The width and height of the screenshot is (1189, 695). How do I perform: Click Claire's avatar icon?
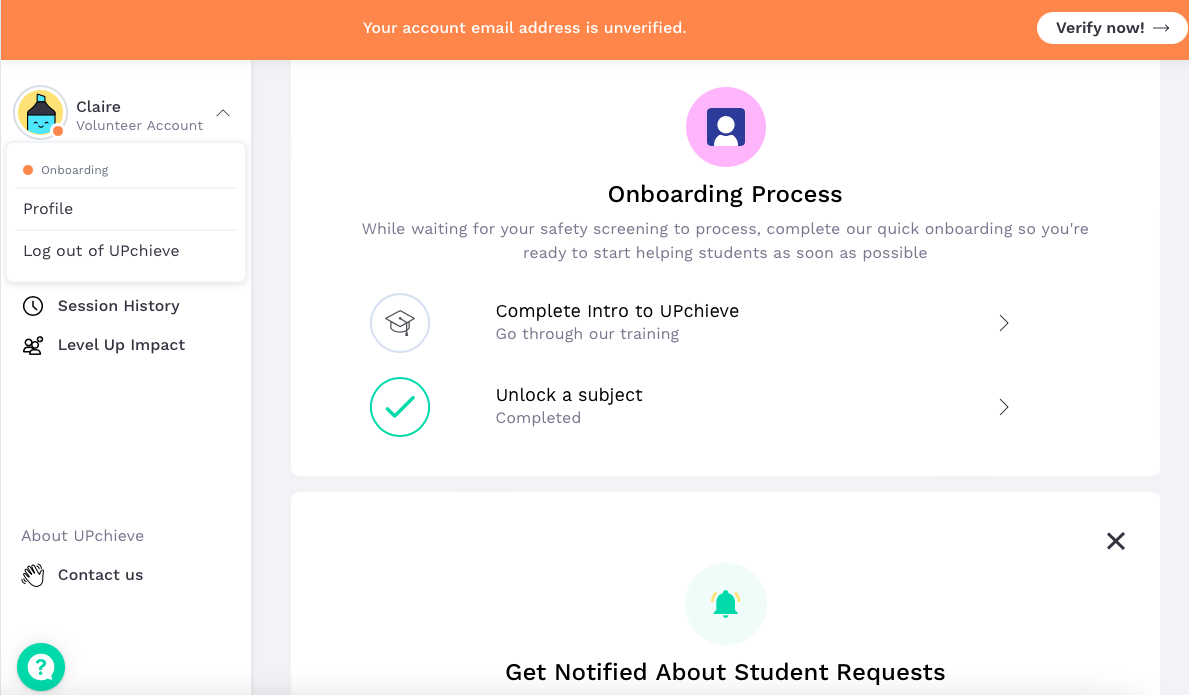coord(40,112)
